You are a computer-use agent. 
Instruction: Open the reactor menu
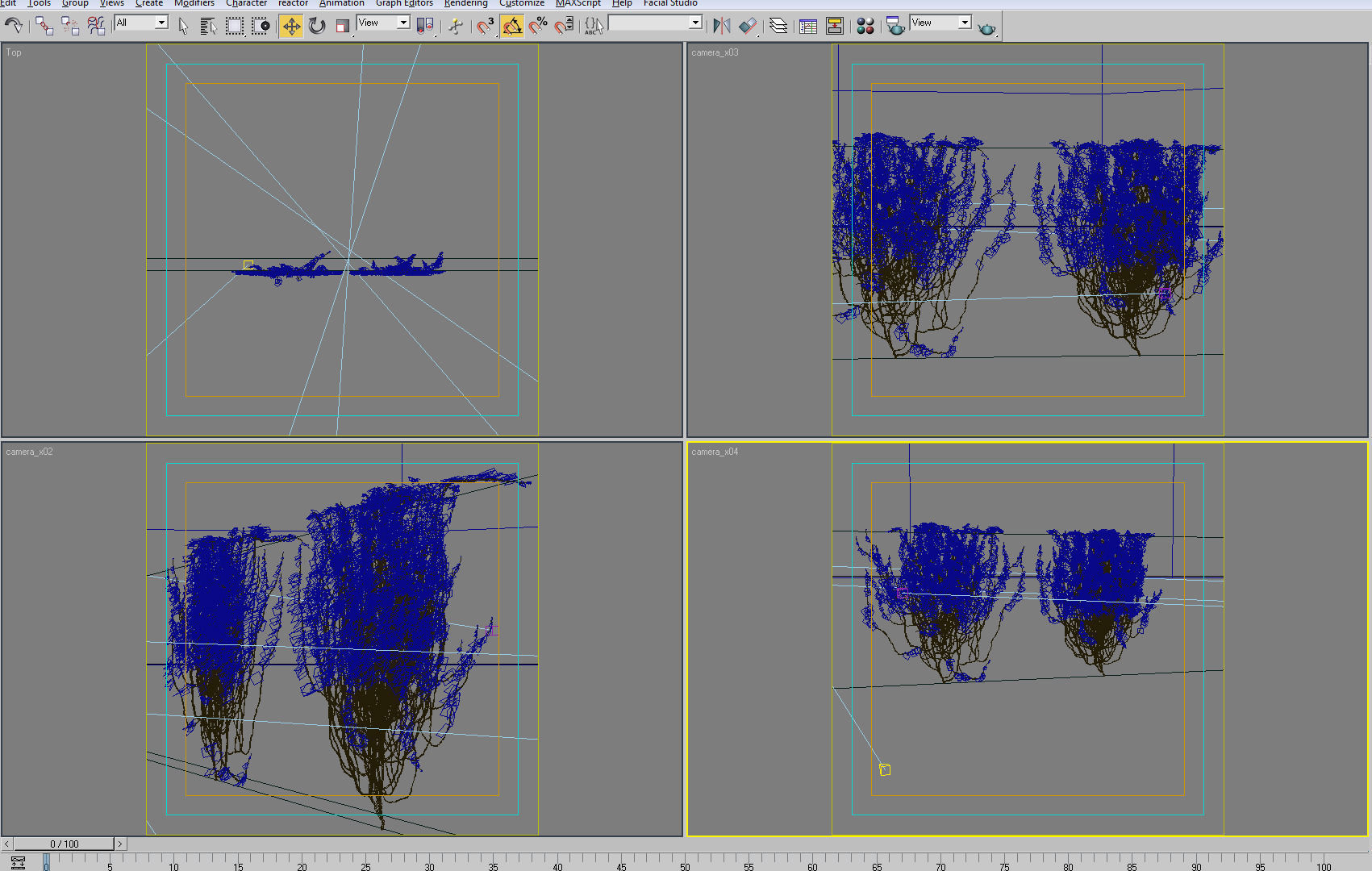point(293,3)
